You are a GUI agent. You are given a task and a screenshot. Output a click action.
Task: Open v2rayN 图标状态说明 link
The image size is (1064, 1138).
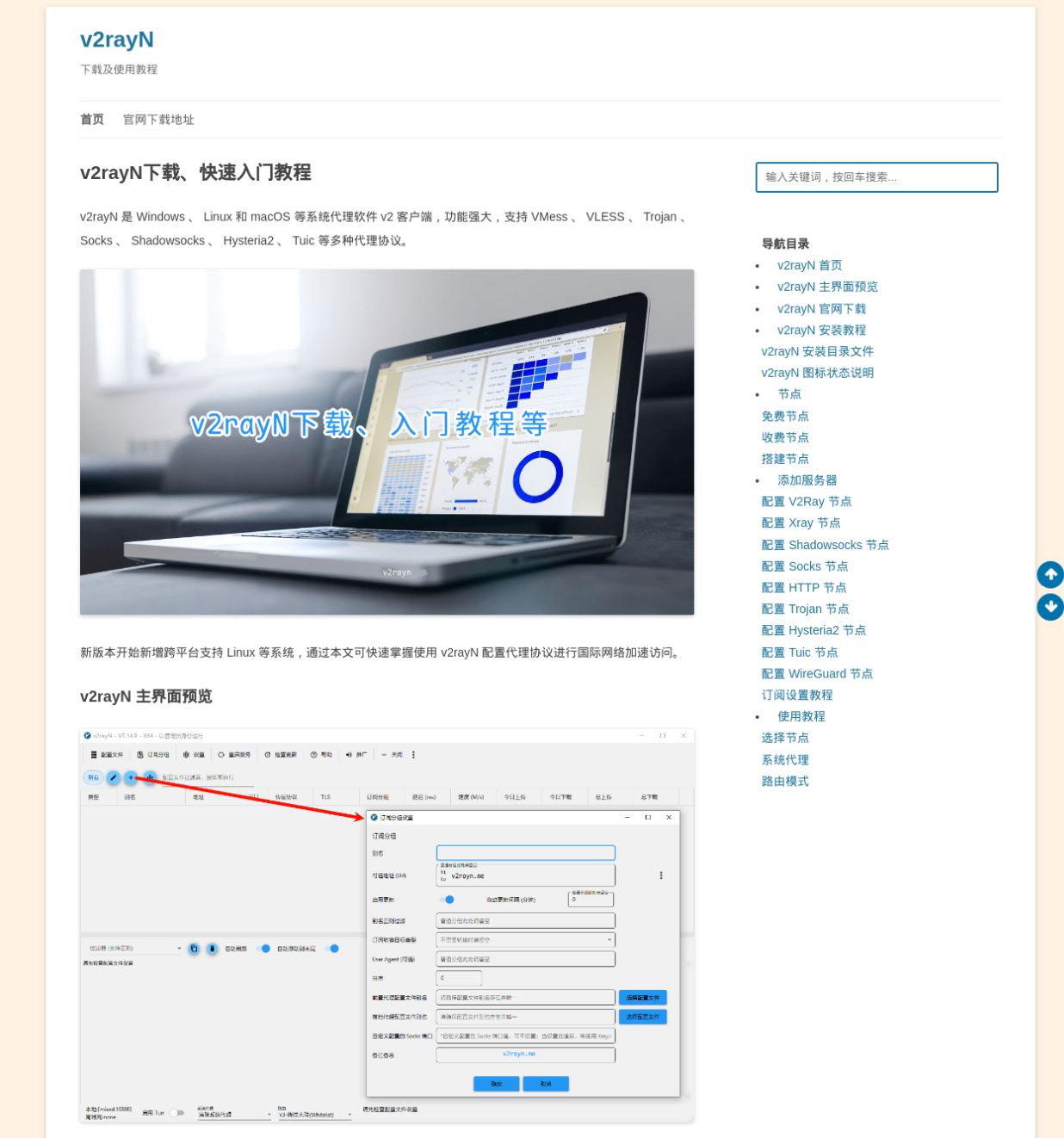coord(817,373)
